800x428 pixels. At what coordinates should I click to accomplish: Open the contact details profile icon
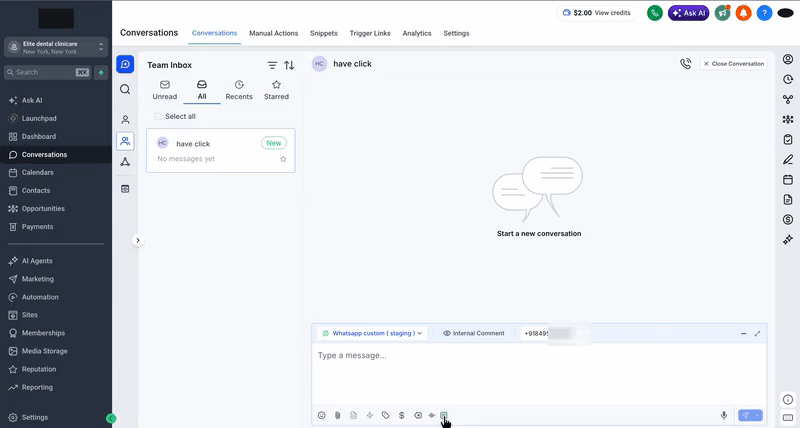pos(788,59)
